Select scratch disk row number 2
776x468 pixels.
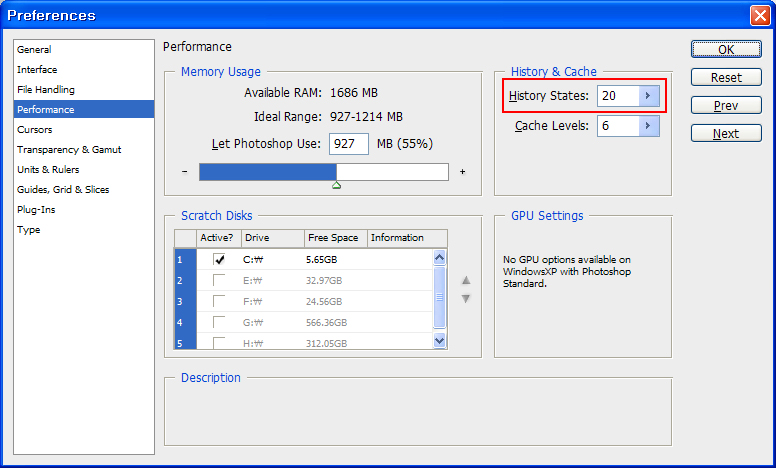(x=186, y=281)
